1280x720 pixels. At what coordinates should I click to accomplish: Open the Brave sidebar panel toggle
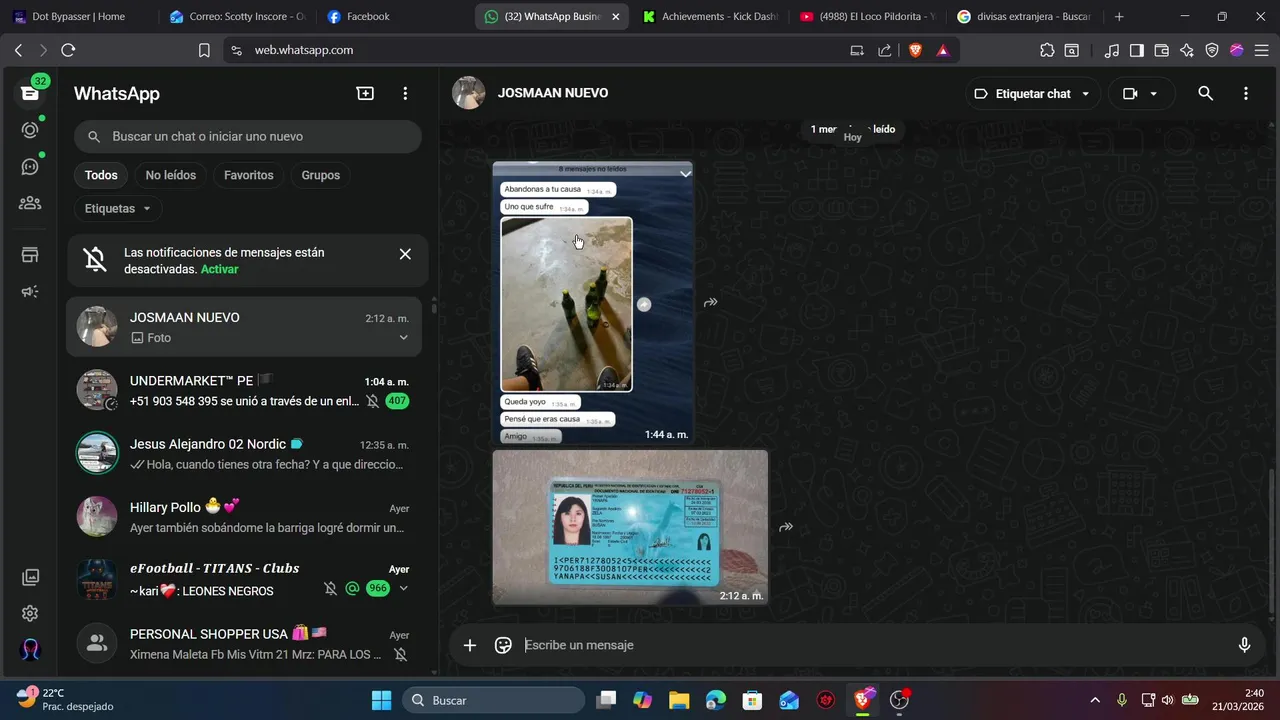(1136, 50)
